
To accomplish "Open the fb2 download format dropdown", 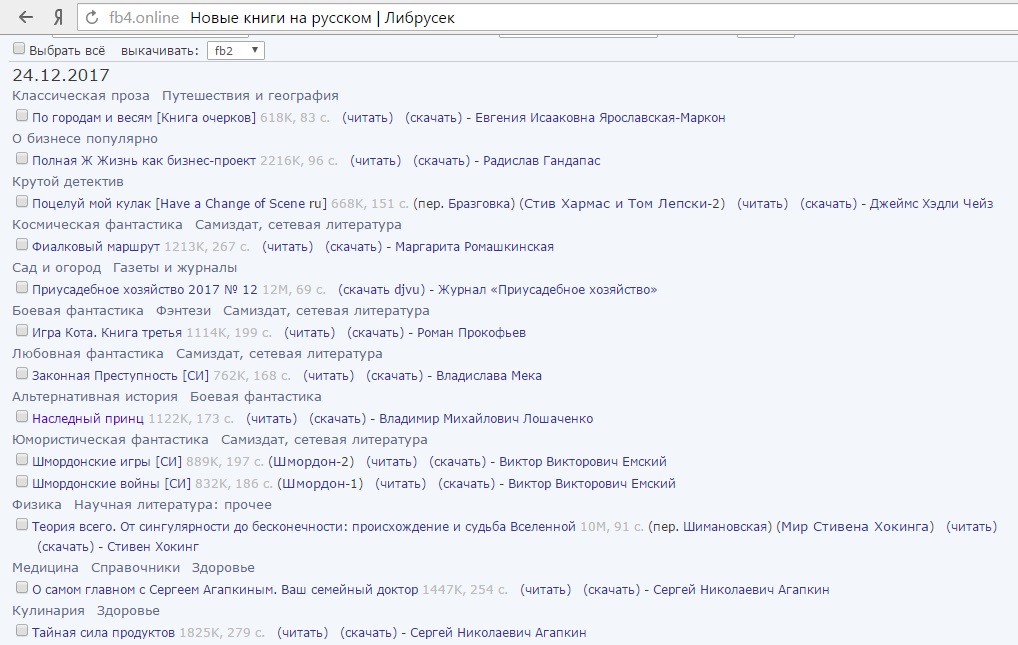I will tap(235, 50).
